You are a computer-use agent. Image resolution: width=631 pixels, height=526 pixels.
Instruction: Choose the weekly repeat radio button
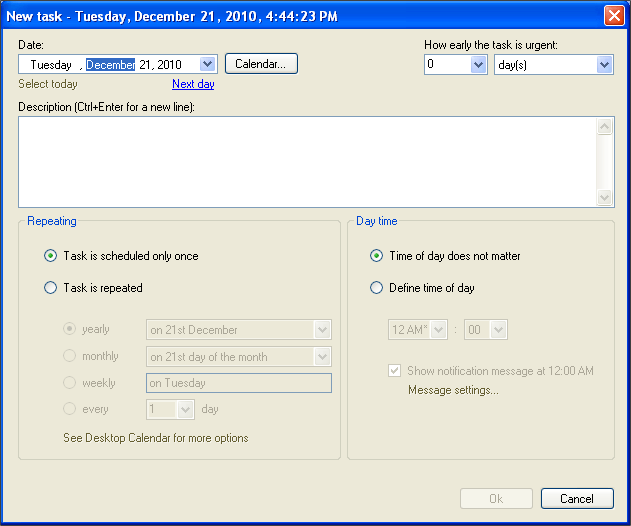click(x=69, y=382)
